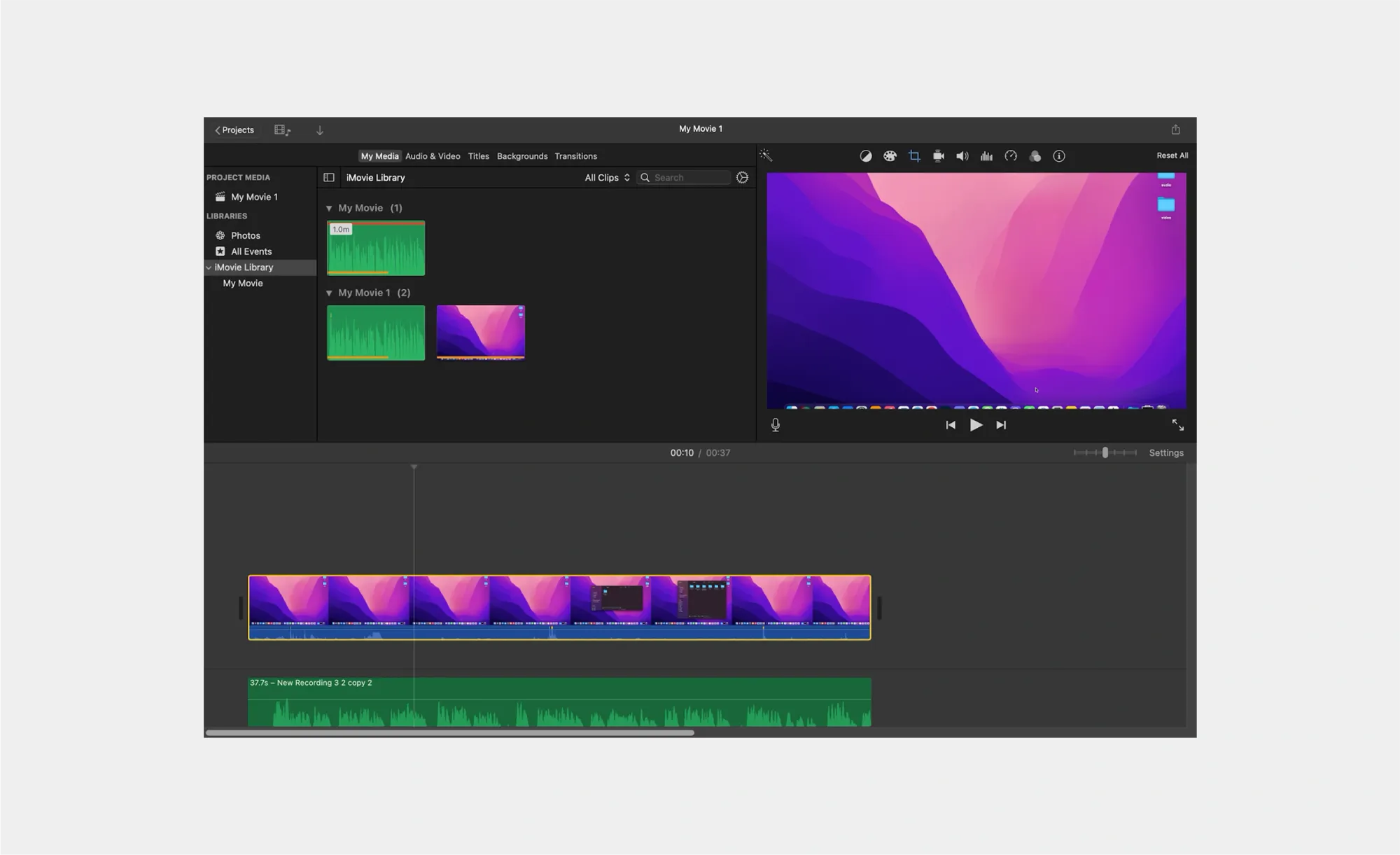Click the Reset All button
The width and height of the screenshot is (1400, 855).
1172,155
